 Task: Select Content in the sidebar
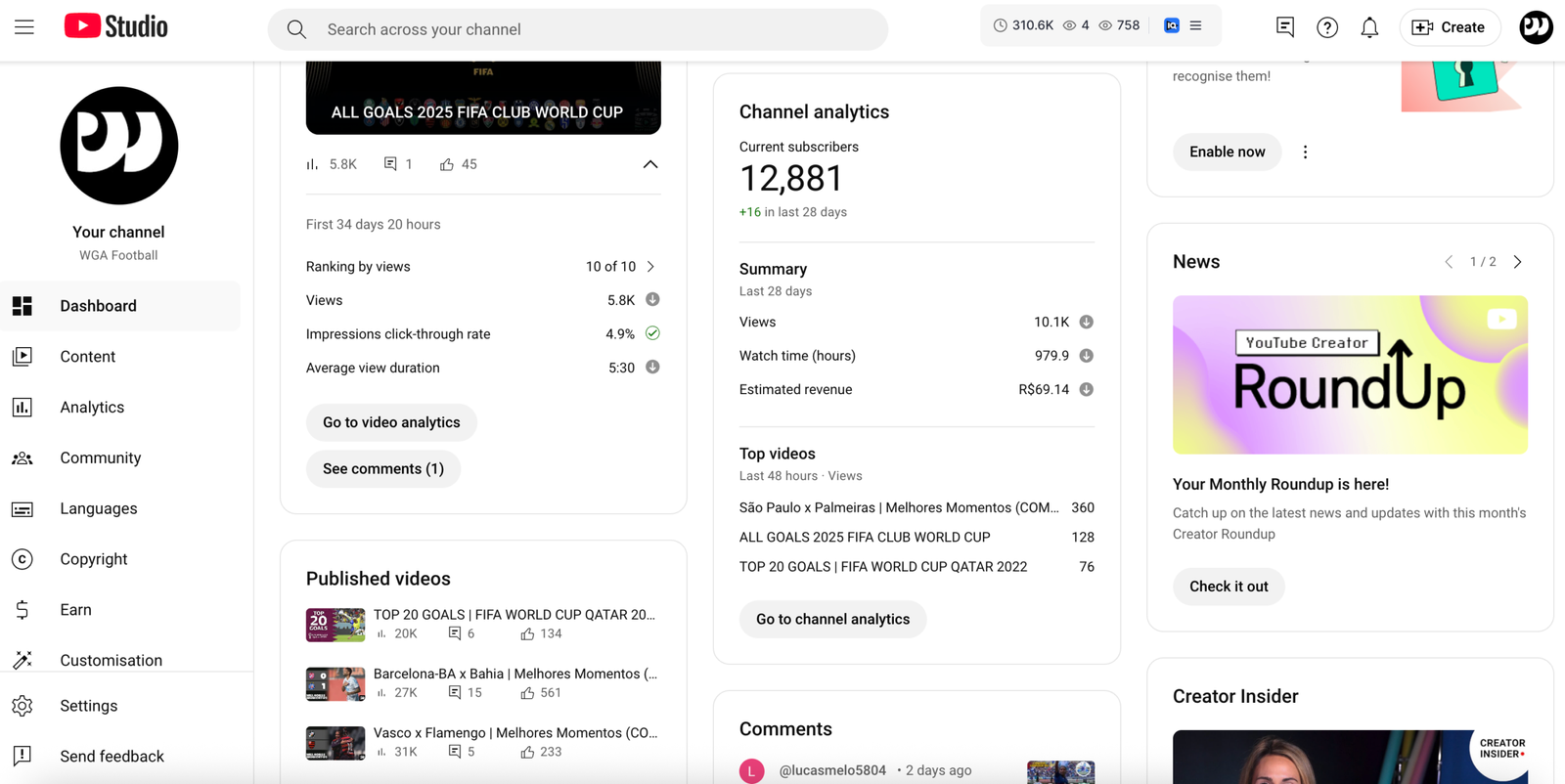click(87, 357)
